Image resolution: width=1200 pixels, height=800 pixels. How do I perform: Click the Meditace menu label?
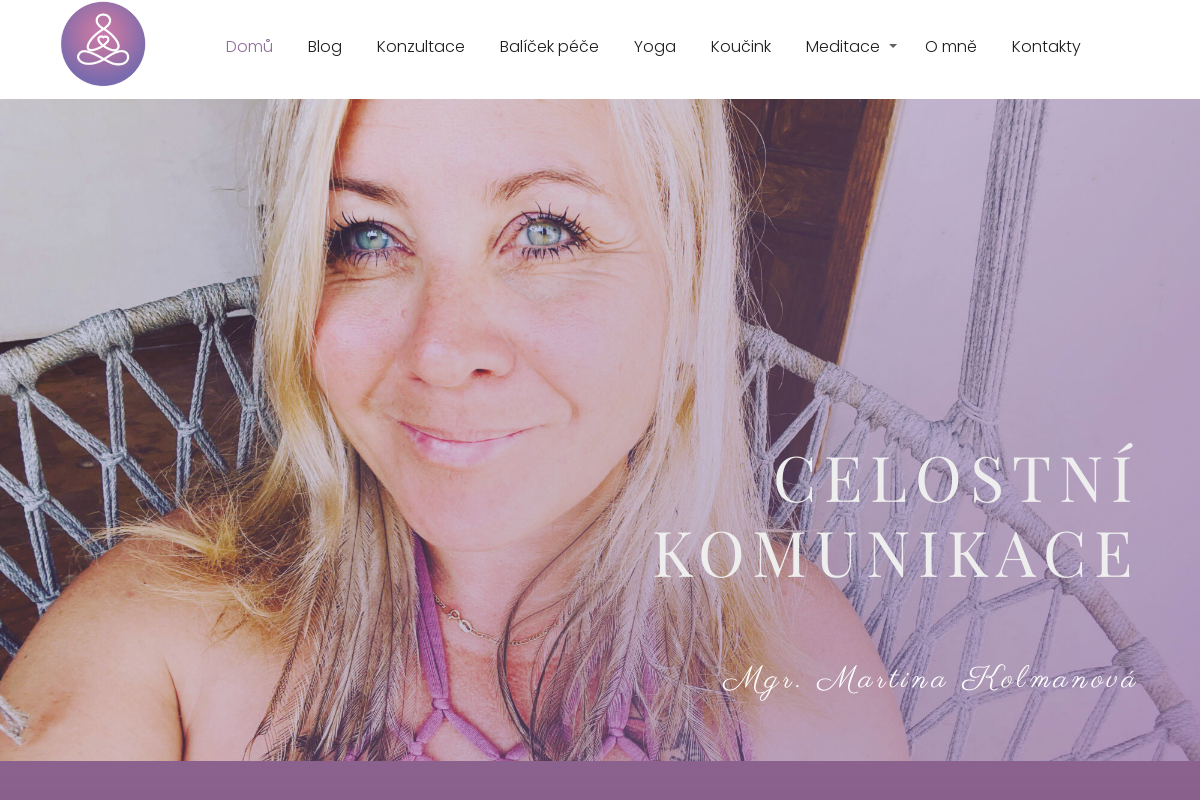point(843,46)
